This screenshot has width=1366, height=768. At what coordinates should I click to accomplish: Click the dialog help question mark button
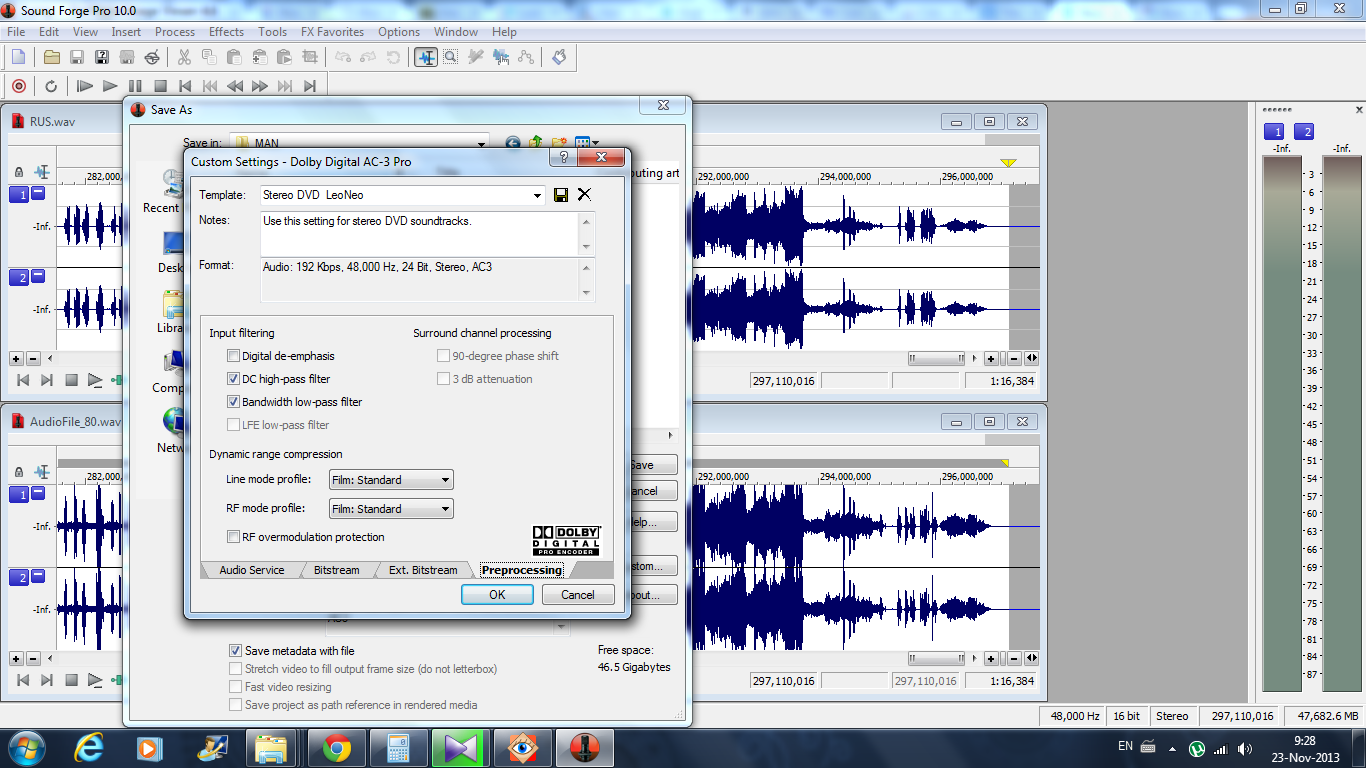[x=564, y=158]
